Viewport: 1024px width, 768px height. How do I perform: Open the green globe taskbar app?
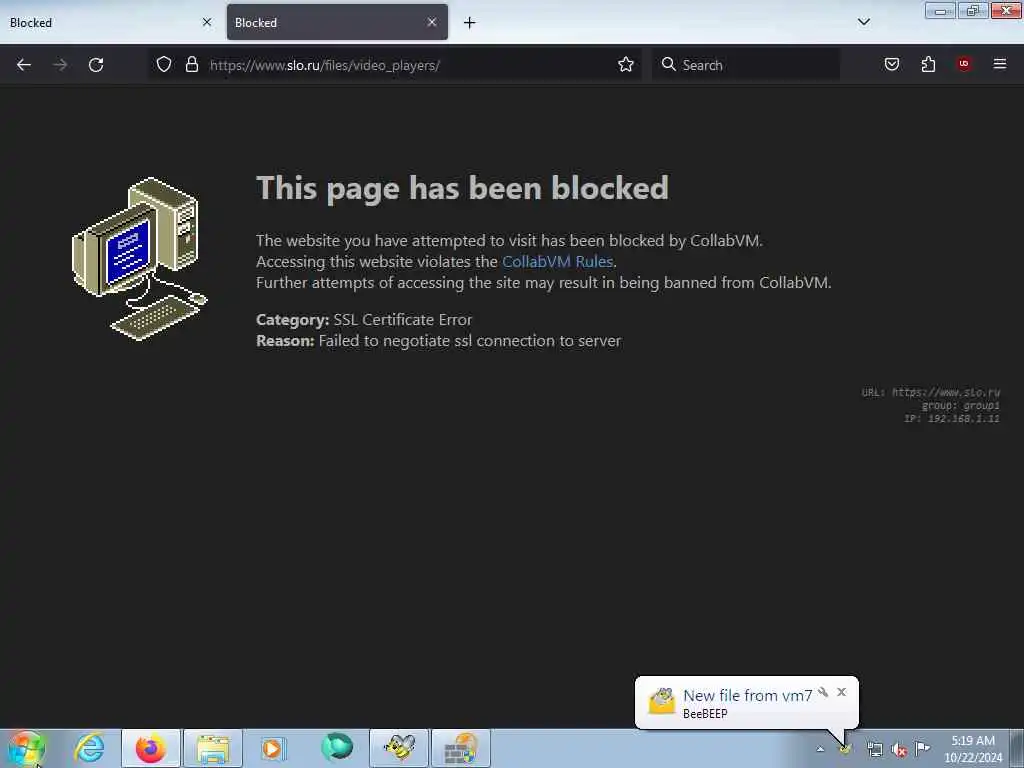(x=337, y=747)
